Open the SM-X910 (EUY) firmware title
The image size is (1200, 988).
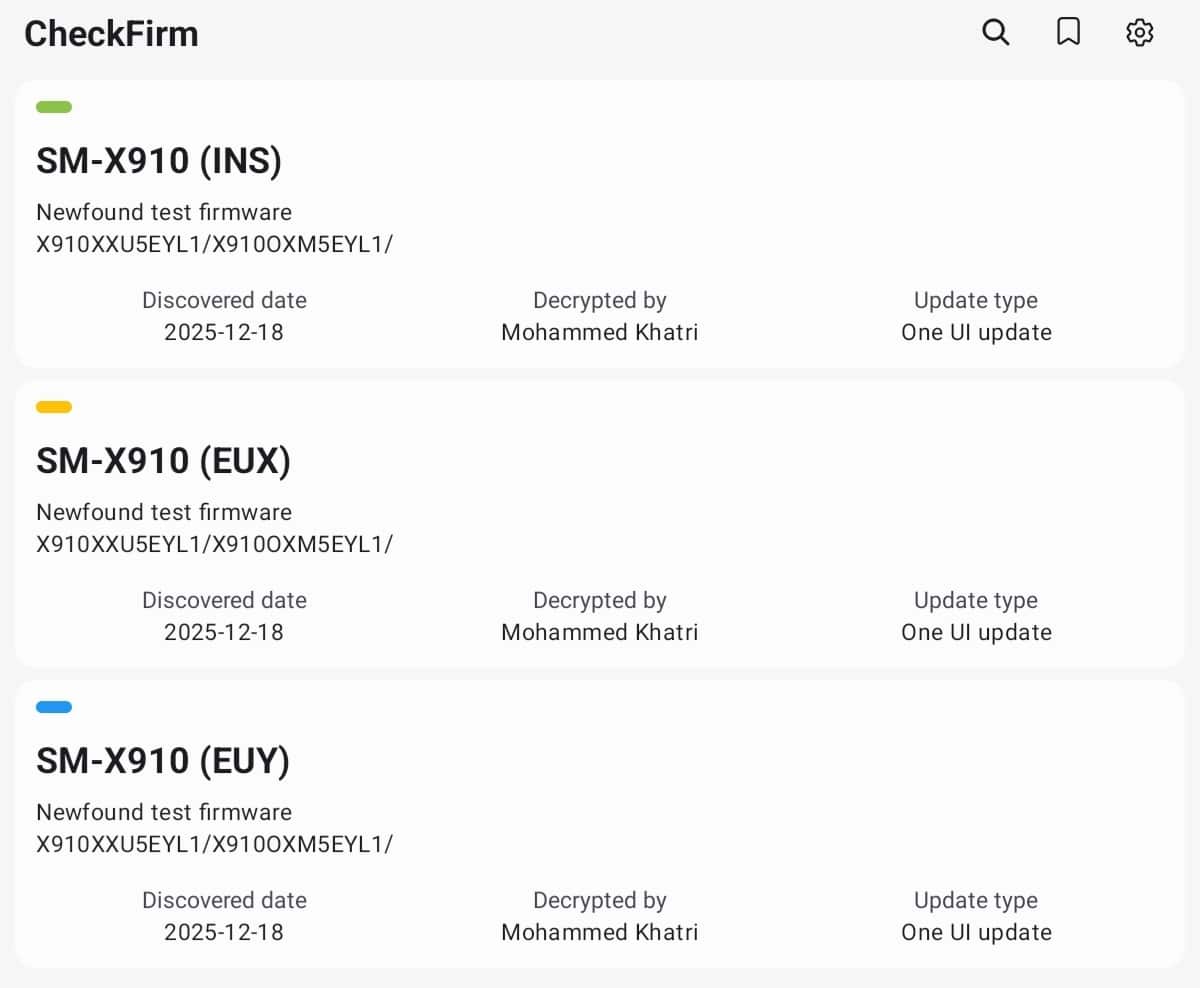(x=163, y=761)
